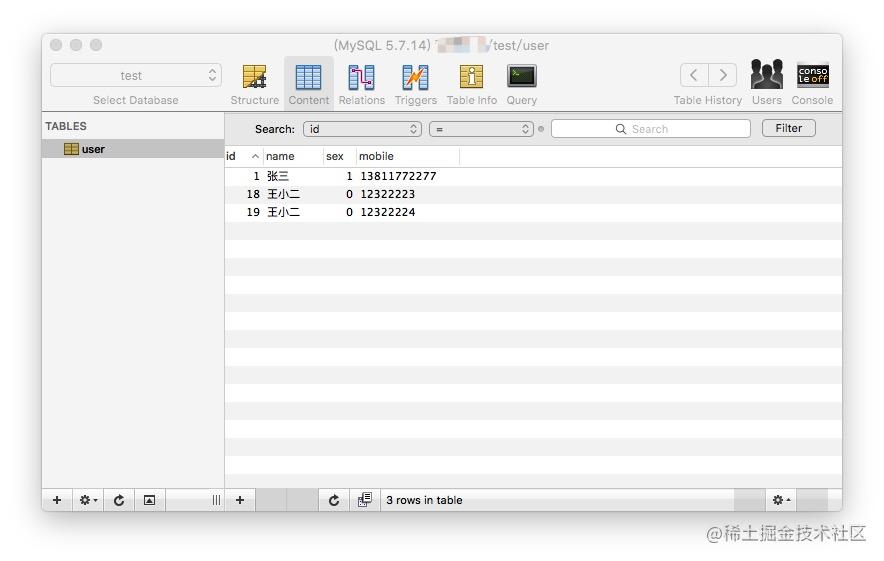Open the search field column dropdown showing id
Screen dimensions: 884x561
363,129
